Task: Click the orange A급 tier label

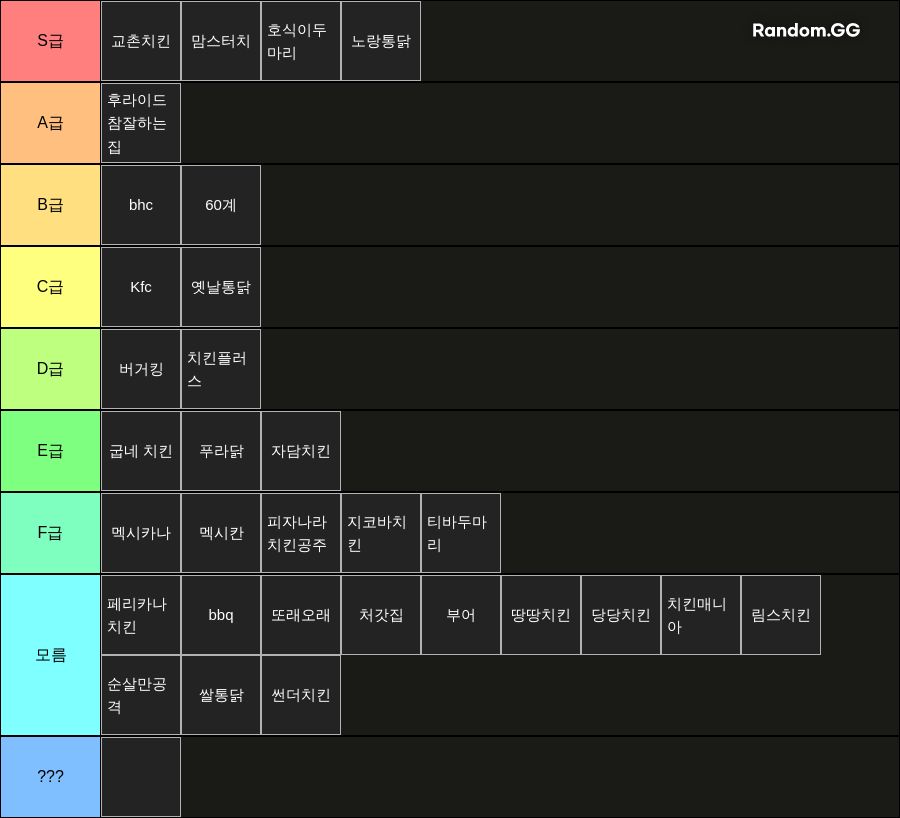Action: (x=51, y=123)
